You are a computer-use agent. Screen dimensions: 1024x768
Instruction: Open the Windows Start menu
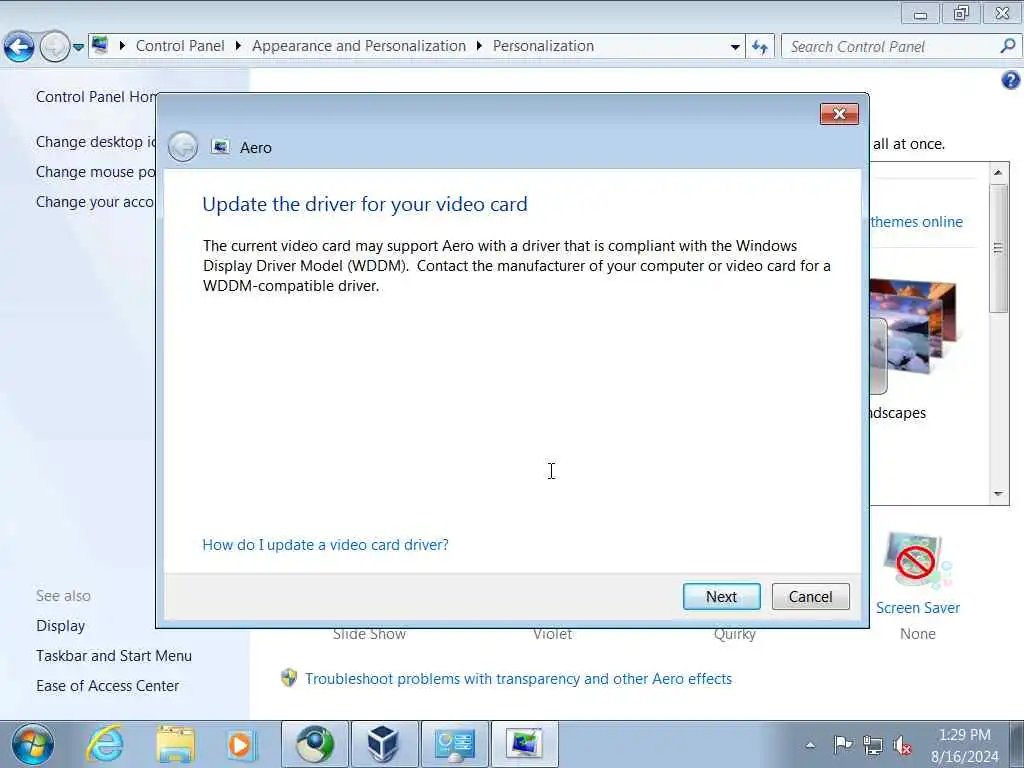coord(33,744)
